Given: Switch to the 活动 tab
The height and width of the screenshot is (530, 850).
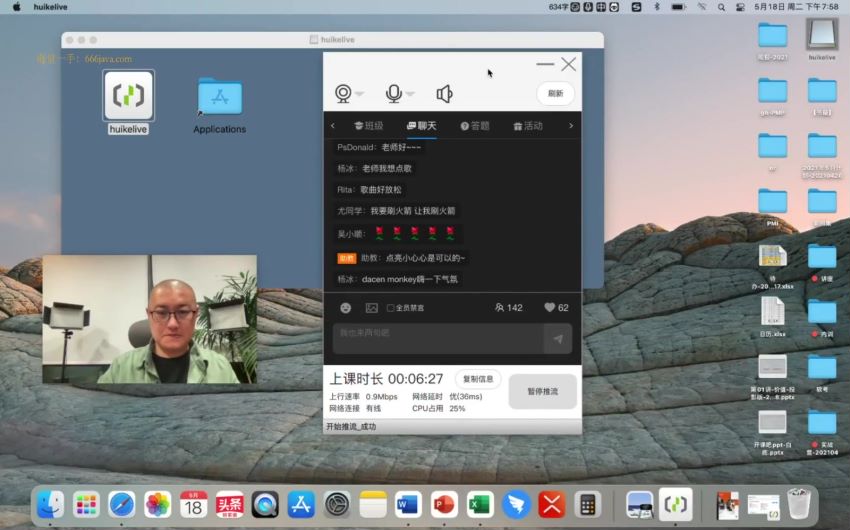Looking at the screenshot, I should click(528, 126).
